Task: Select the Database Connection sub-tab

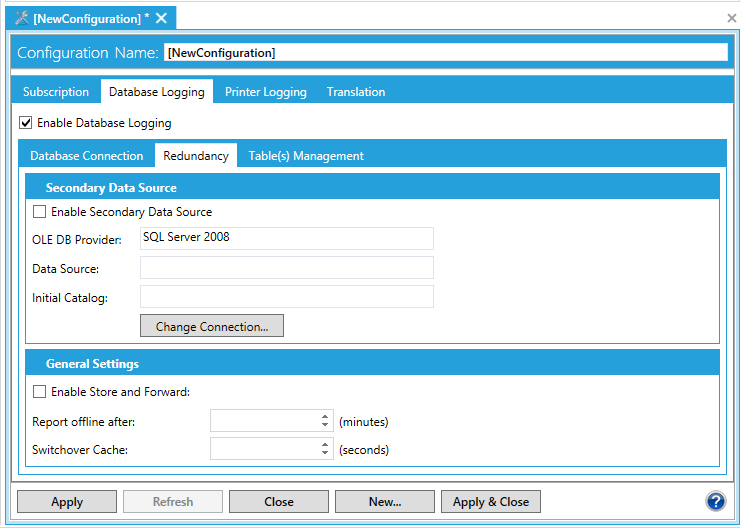Action: coord(87,156)
